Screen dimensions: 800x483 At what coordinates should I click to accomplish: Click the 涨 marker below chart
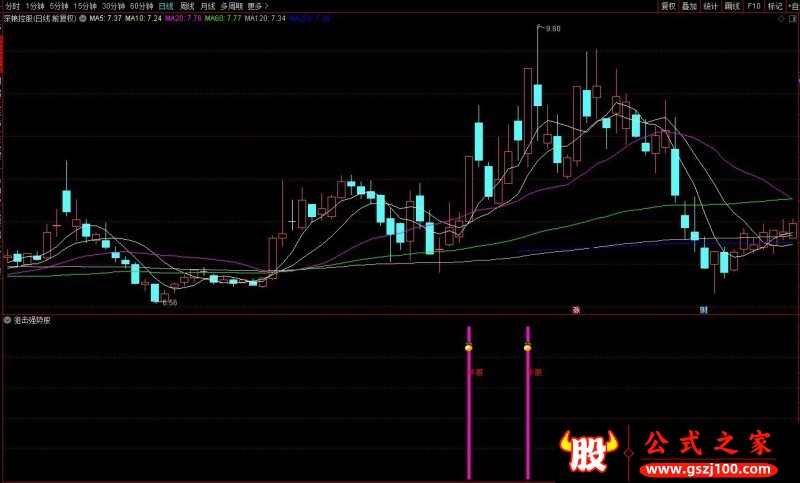point(576,310)
